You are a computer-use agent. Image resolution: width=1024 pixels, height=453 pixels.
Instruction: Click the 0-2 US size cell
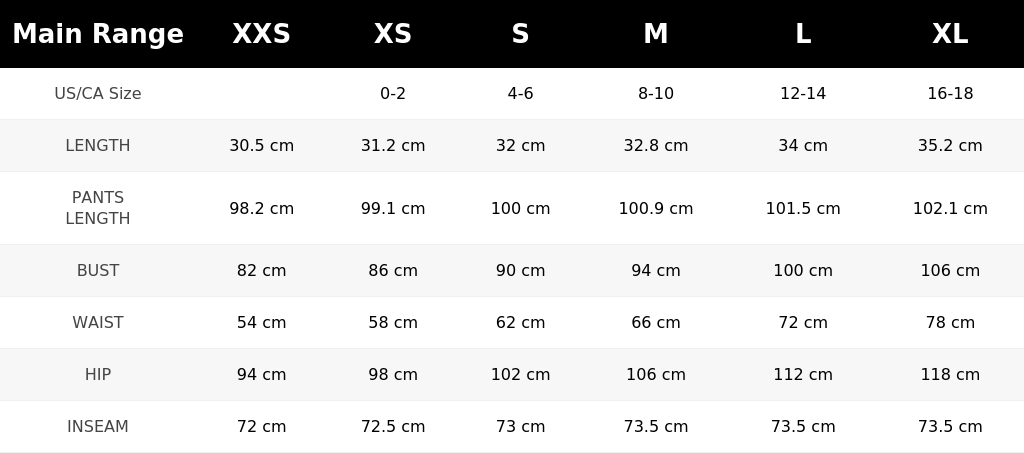pyautogui.click(x=392, y=93)
